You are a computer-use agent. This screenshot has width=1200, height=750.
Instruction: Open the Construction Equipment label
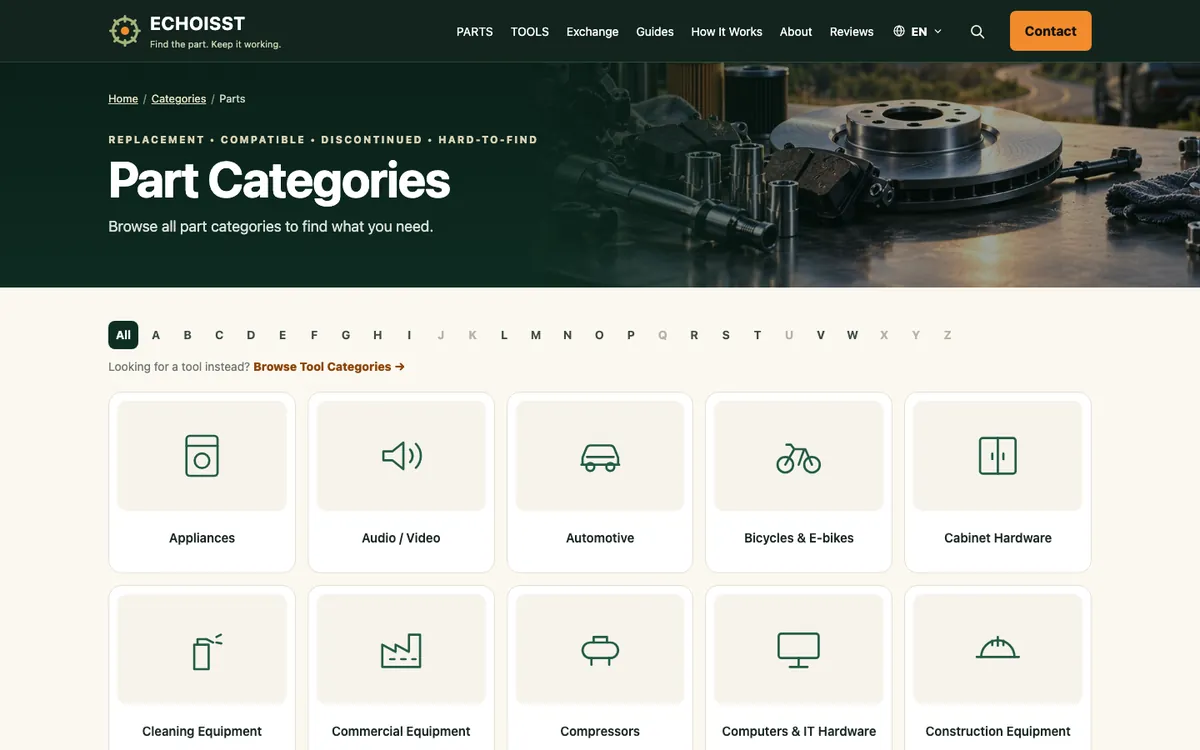pyautogui.click(x=998, y=731)
